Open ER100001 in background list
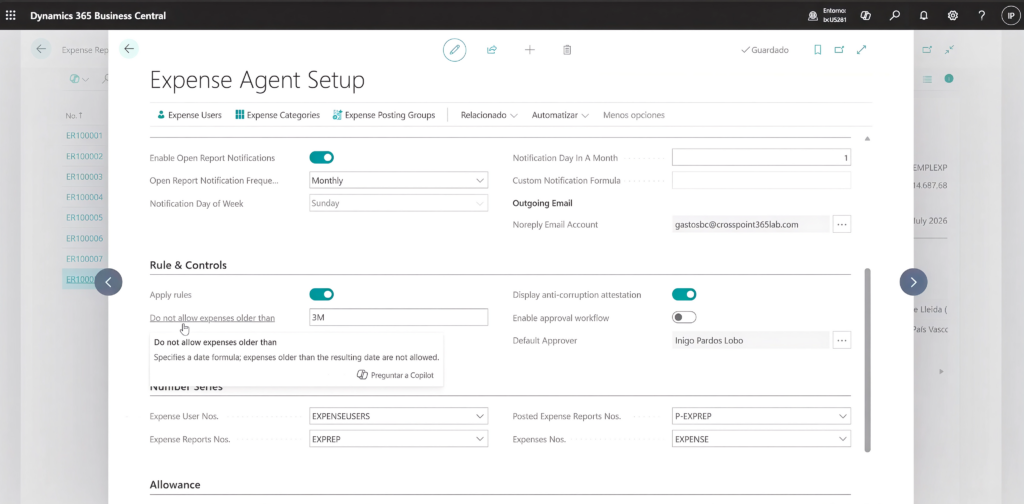 (x=84, y=136)
